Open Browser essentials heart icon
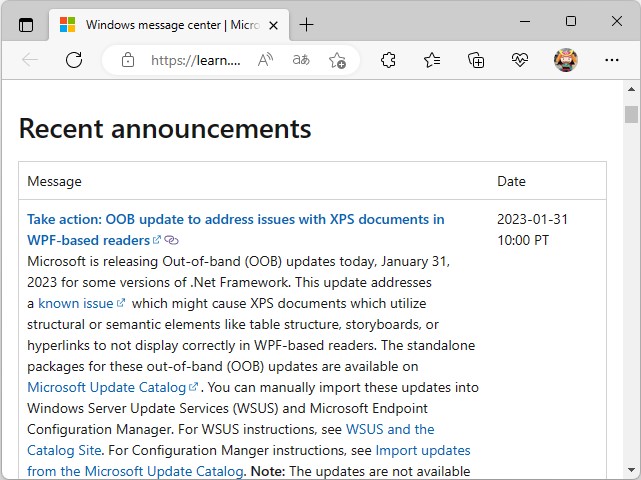The image size is (641, 480). point(520,60)
